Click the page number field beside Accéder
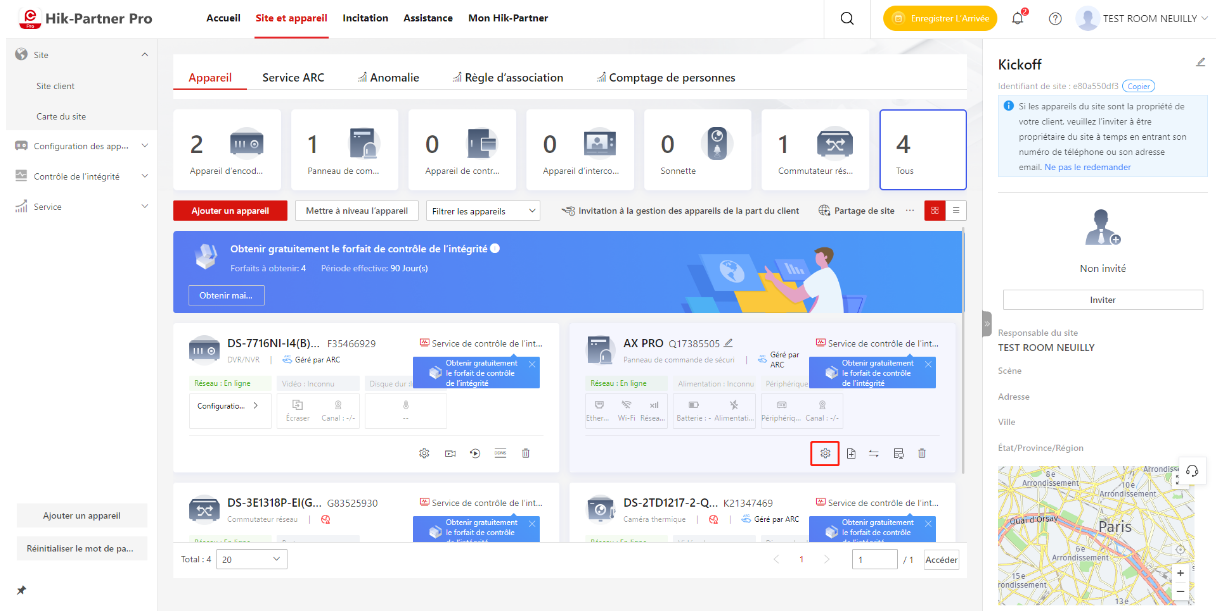Viewport: 1216px width, 612px height. [874, 560]
